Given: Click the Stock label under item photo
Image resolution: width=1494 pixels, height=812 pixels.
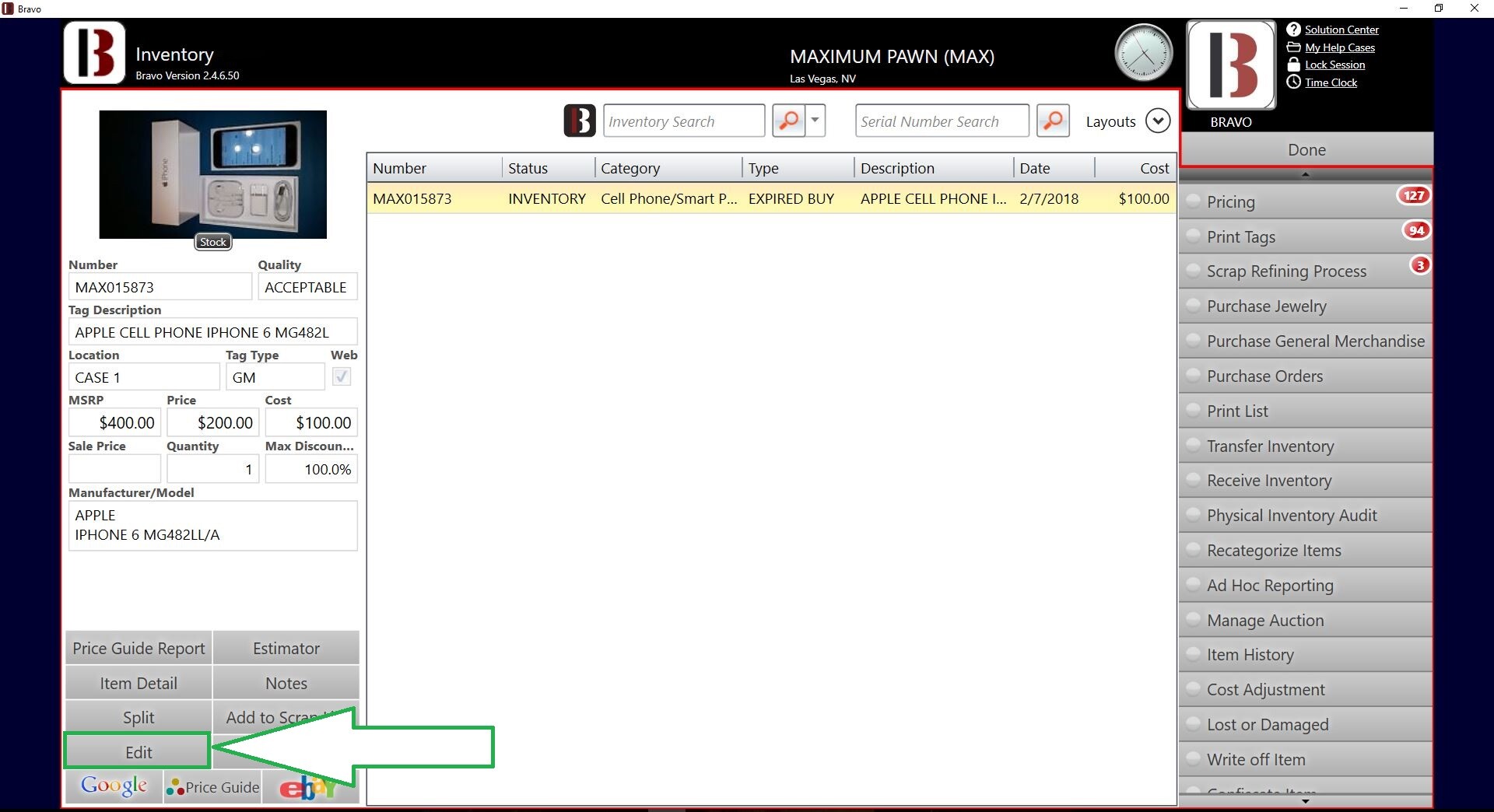Looking at the screenshot, I should [212, 242].
